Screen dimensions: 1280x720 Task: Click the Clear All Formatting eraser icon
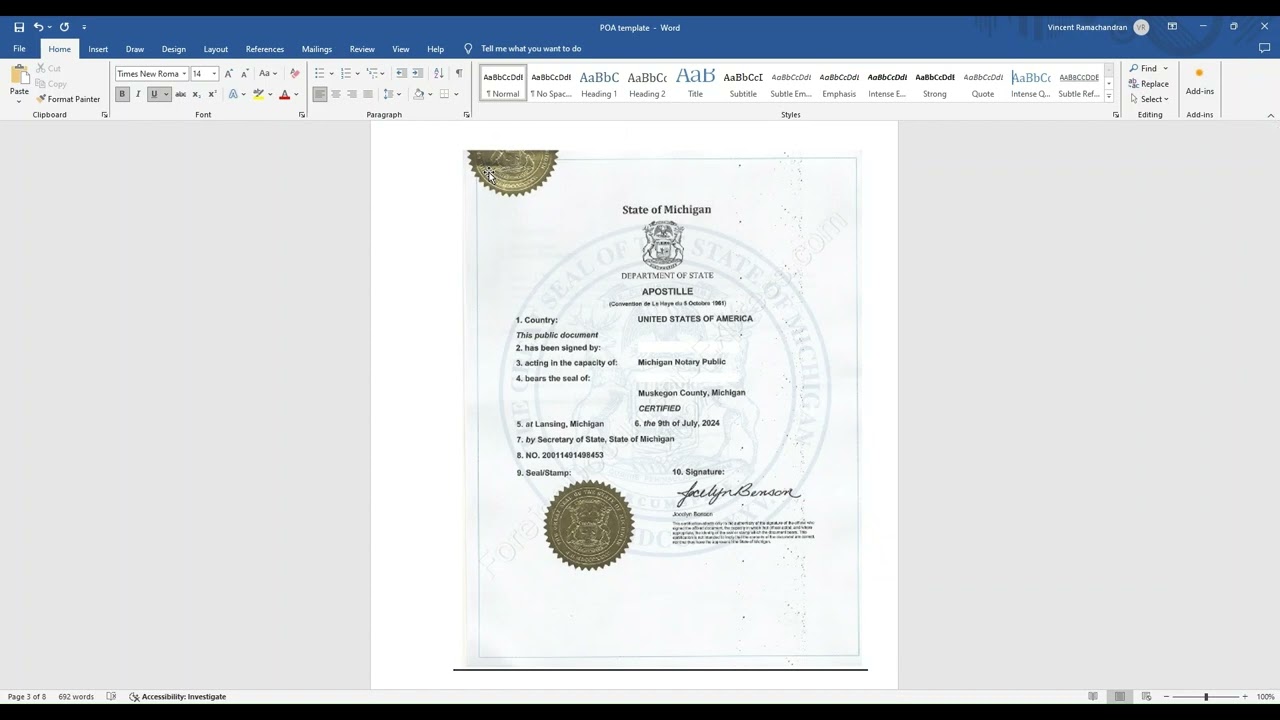tap(294, 73)
